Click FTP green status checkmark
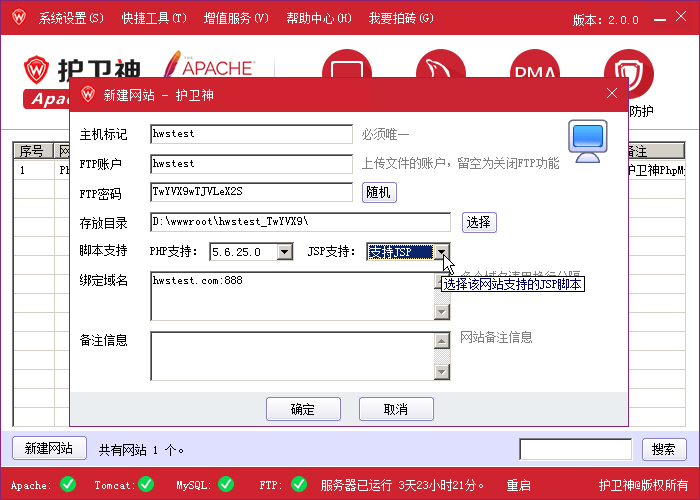The height and width of the screenshot is (500, 700). click(299, 484)
